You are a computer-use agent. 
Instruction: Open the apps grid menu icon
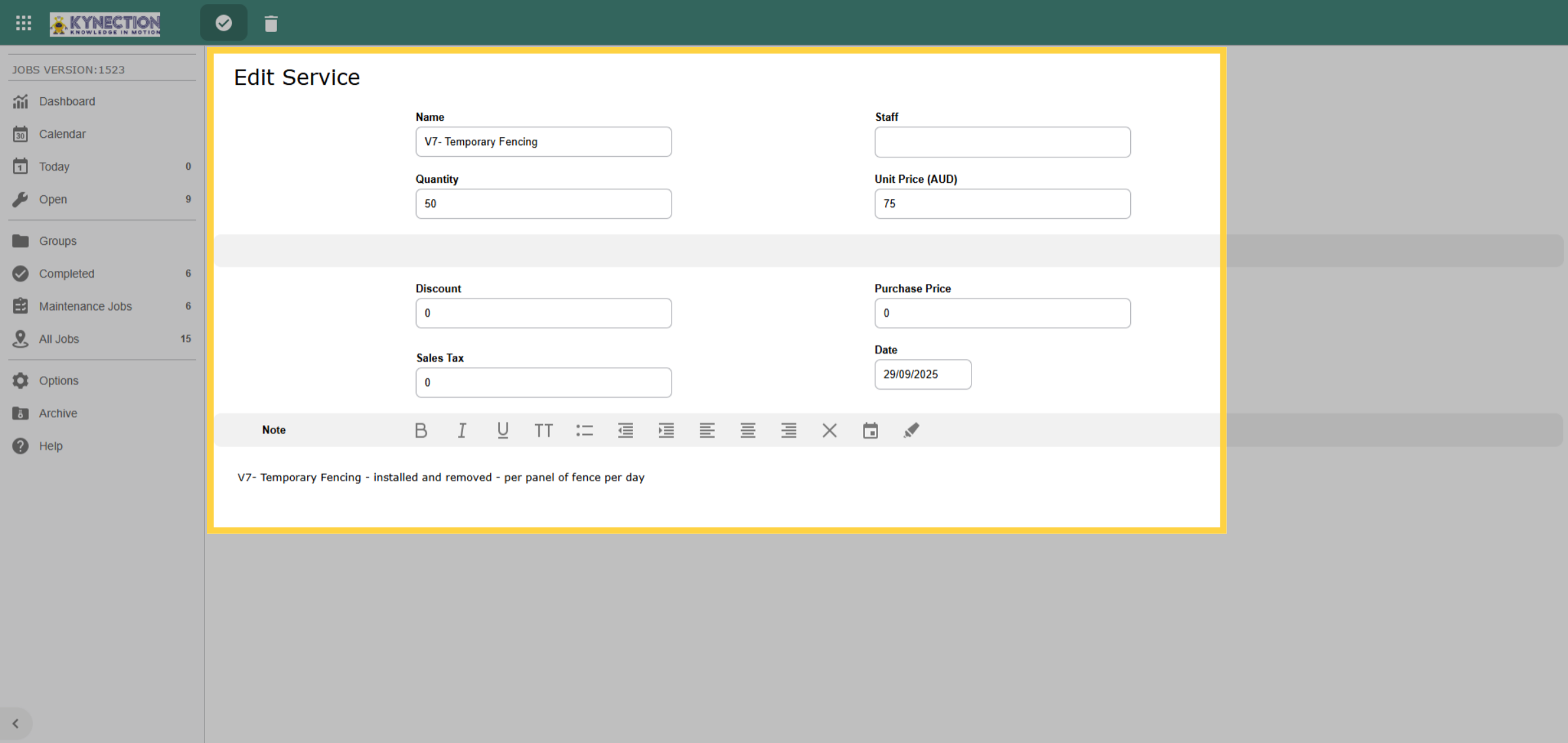tap(24, 24)
